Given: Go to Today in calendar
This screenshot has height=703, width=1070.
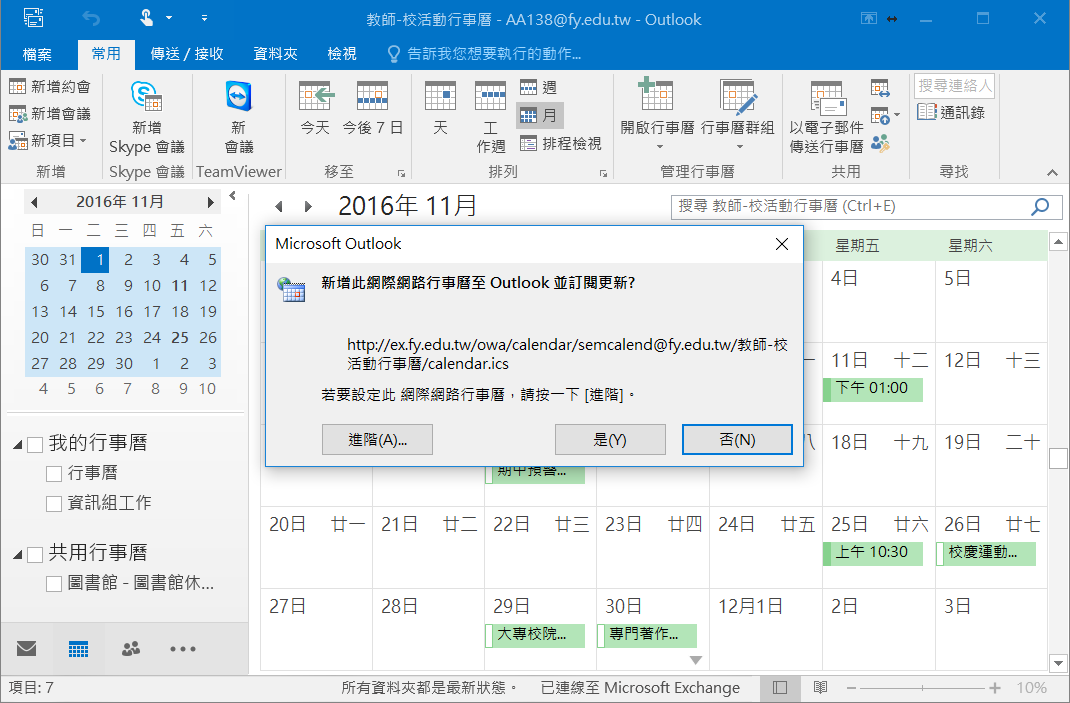Looking at the screenshot, I should [315, 108].
